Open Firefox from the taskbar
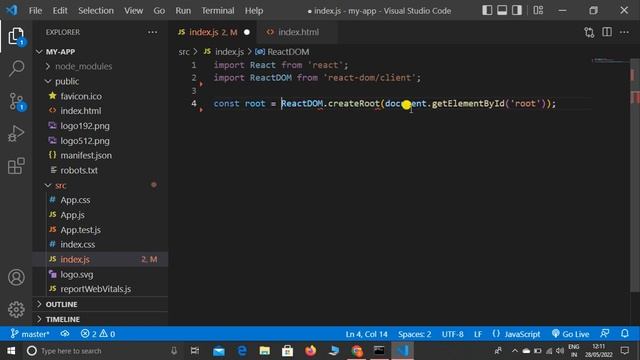This screenshot has width=640, height=360. click(x=310, y=351)
